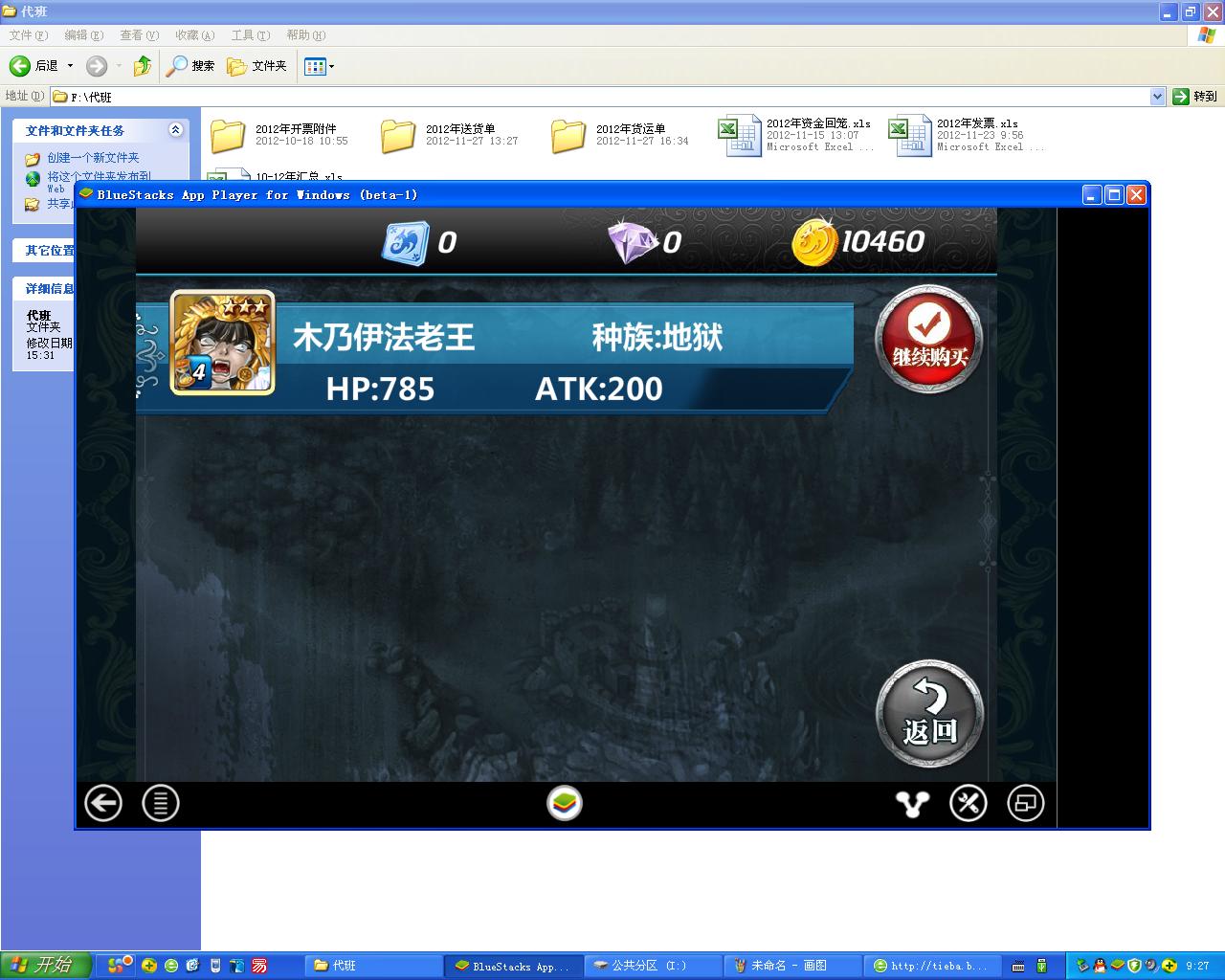Tap the 返回 return button in game
1225x980 pixels.
click(929, 713)
